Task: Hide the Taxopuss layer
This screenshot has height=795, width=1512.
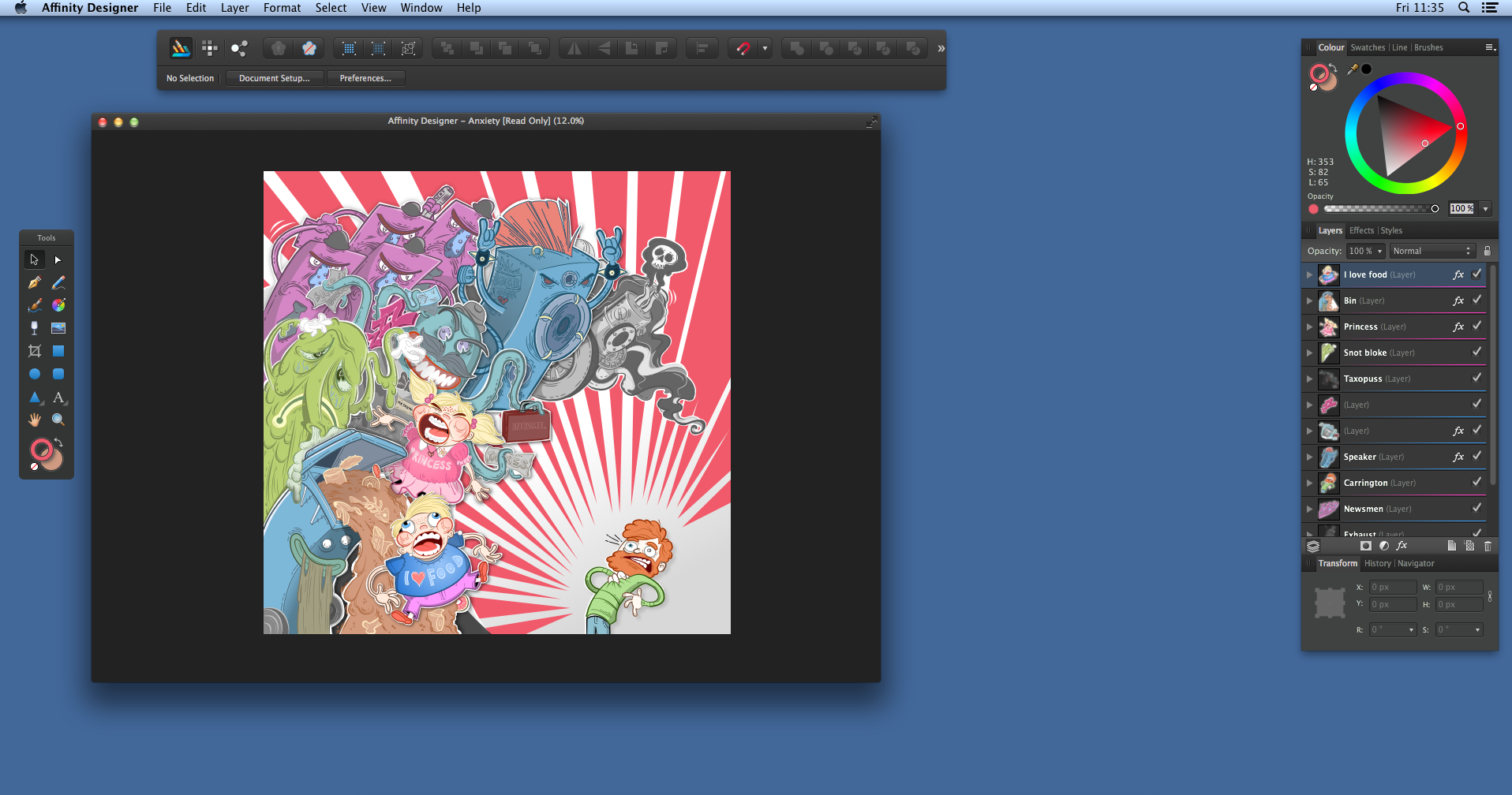Action: [x=1476, y=379]
